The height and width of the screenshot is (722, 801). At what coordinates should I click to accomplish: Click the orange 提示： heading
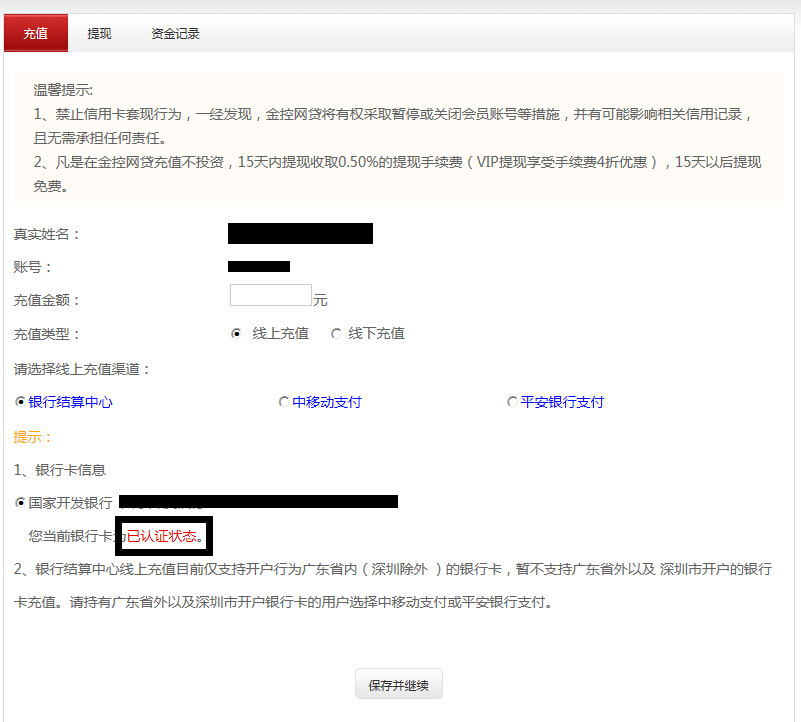32,437
